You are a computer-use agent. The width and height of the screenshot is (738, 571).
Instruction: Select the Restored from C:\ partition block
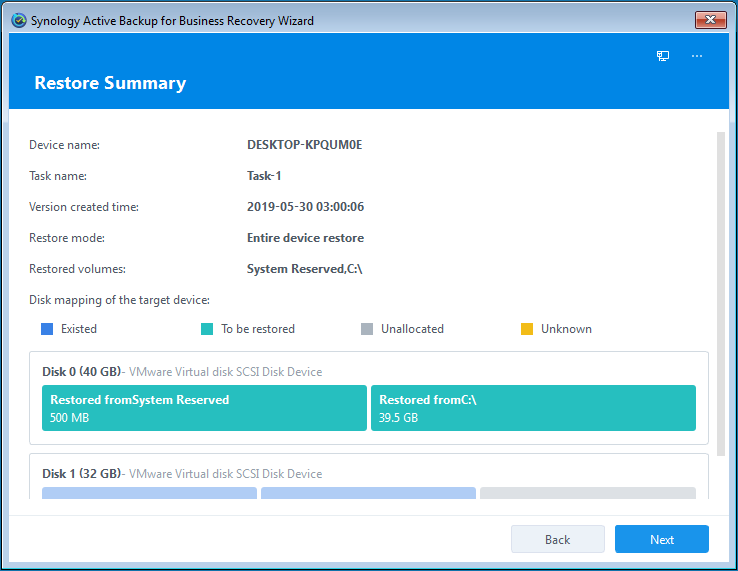click(533, 408)
